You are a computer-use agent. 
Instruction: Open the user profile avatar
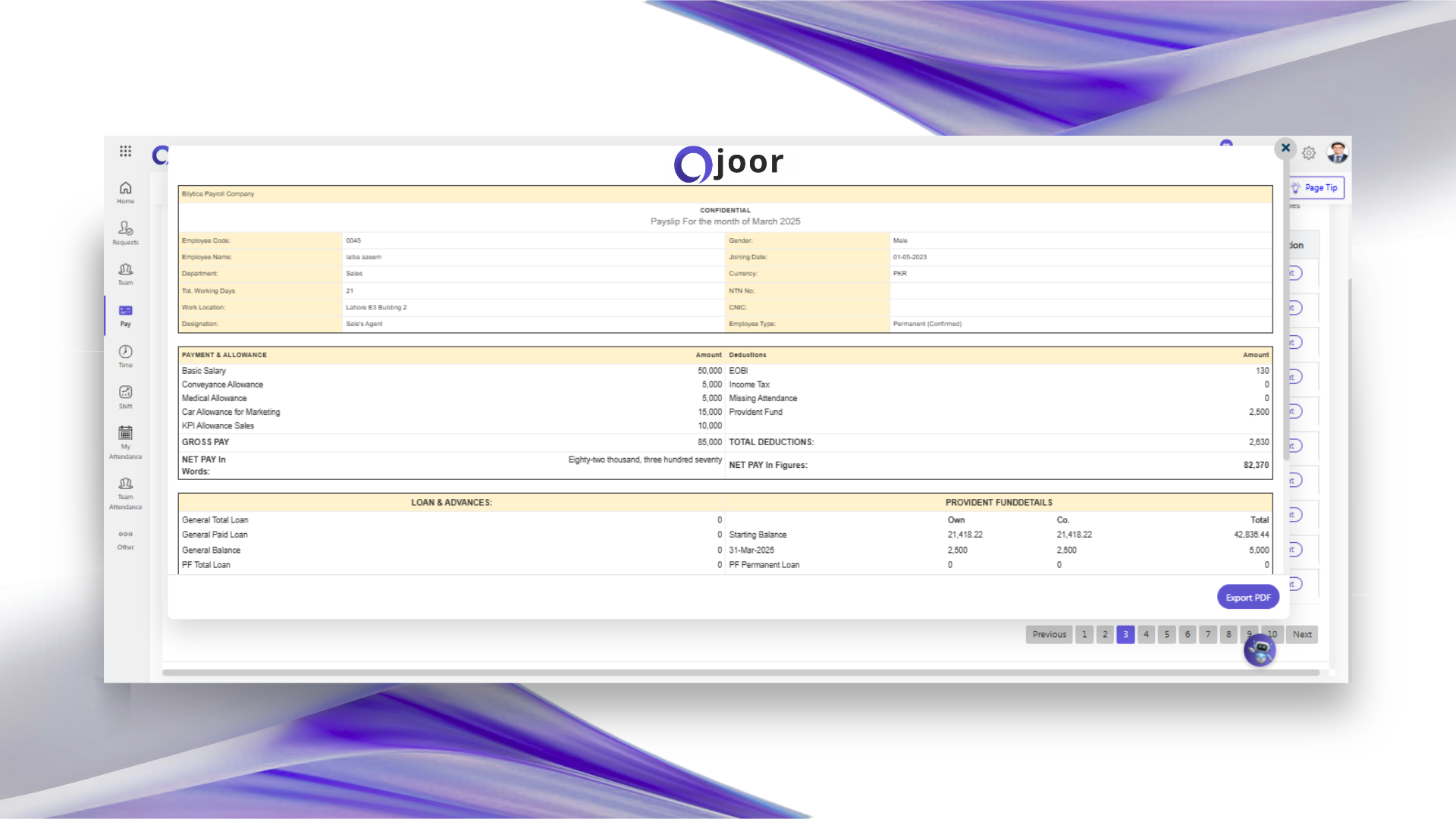point(1337,152)
